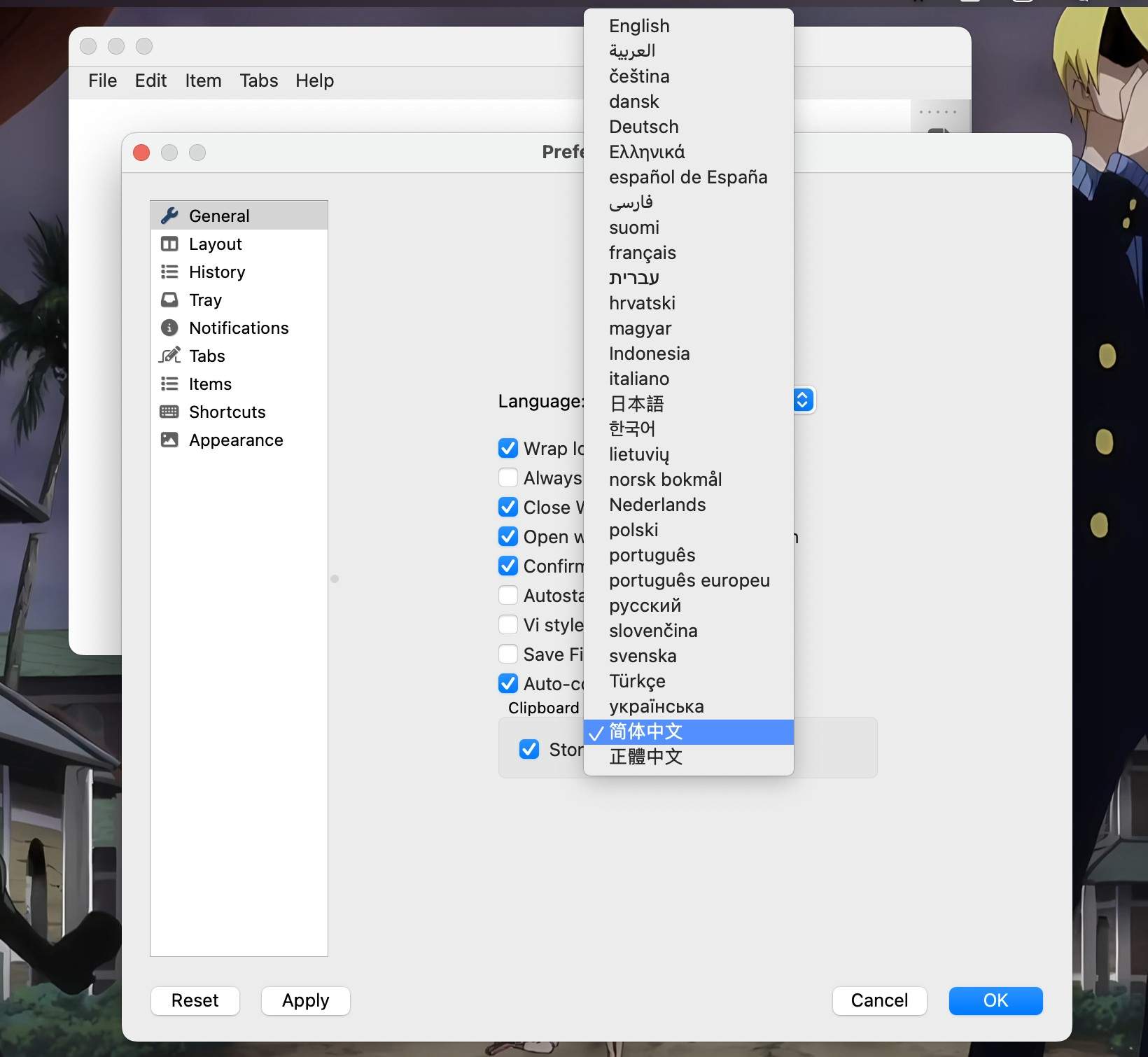Click the Shortcuts keyboard icon
The height and width of the screenshot is (1057, 1148).
pyautogui.click(x=169, y=412)
